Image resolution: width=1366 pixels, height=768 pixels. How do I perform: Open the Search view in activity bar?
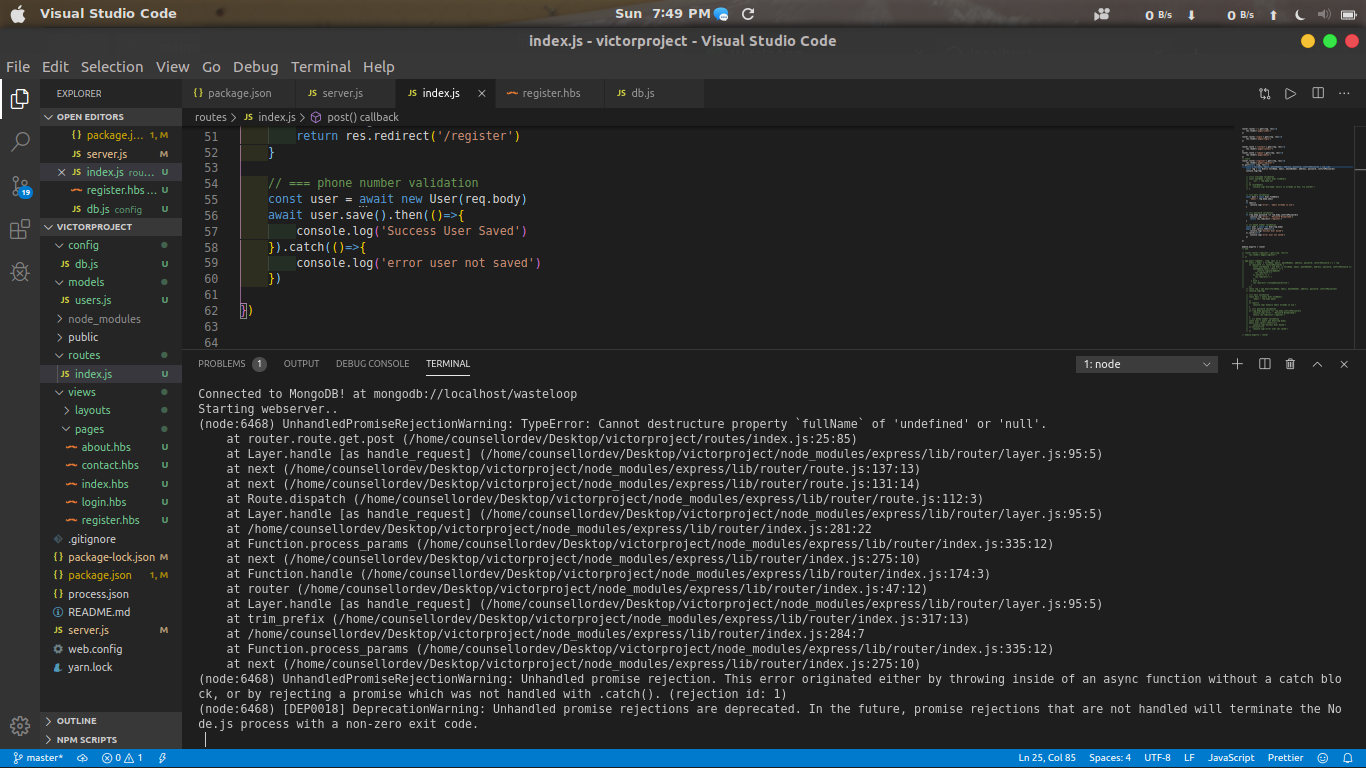tap(19, 141)
